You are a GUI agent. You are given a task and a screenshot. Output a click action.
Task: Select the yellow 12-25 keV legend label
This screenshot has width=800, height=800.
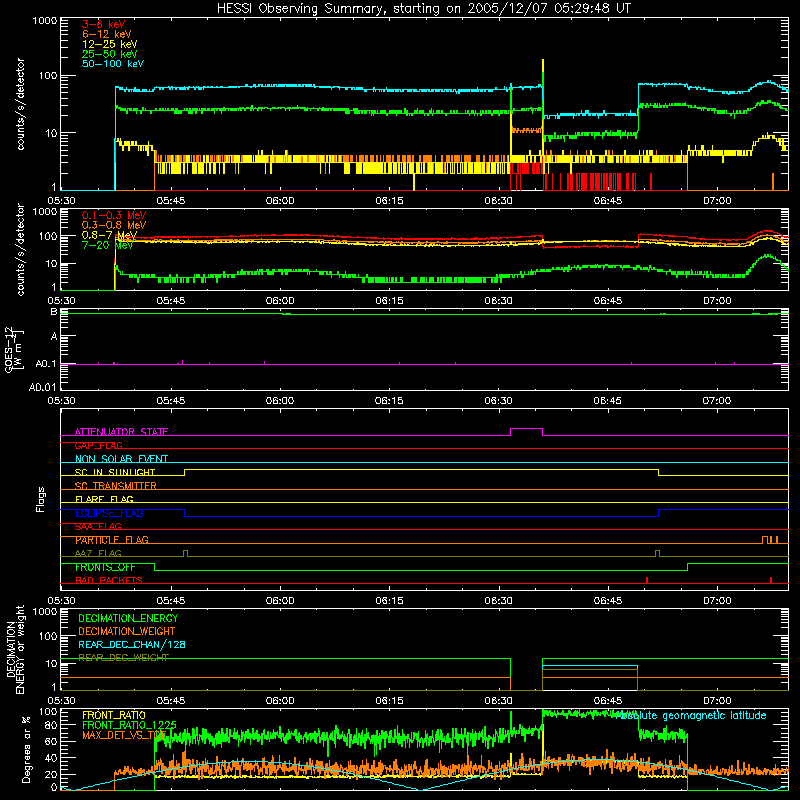coord(110,44)
